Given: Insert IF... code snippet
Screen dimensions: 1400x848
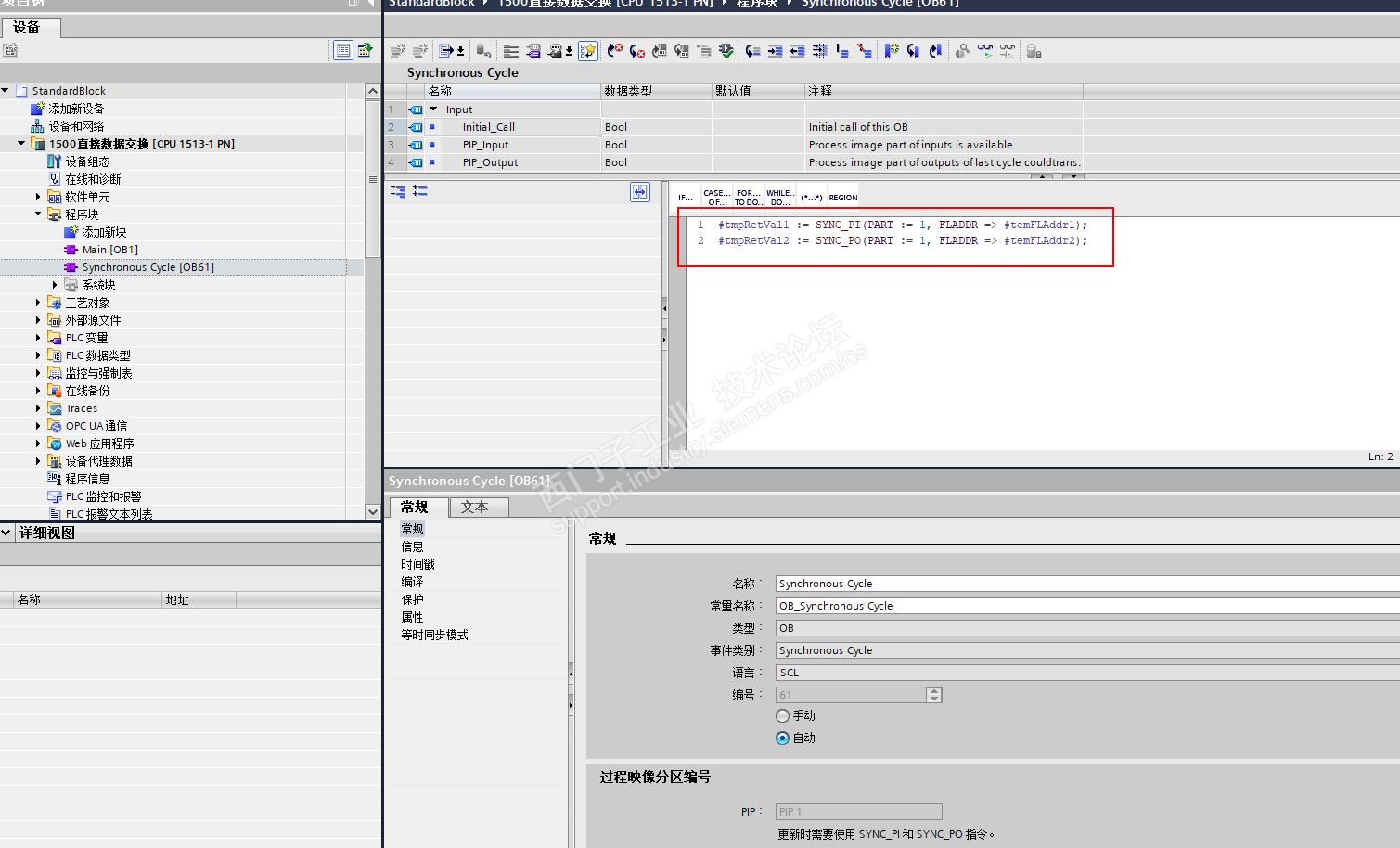Looking at the screenshot, I should (686, 198).
